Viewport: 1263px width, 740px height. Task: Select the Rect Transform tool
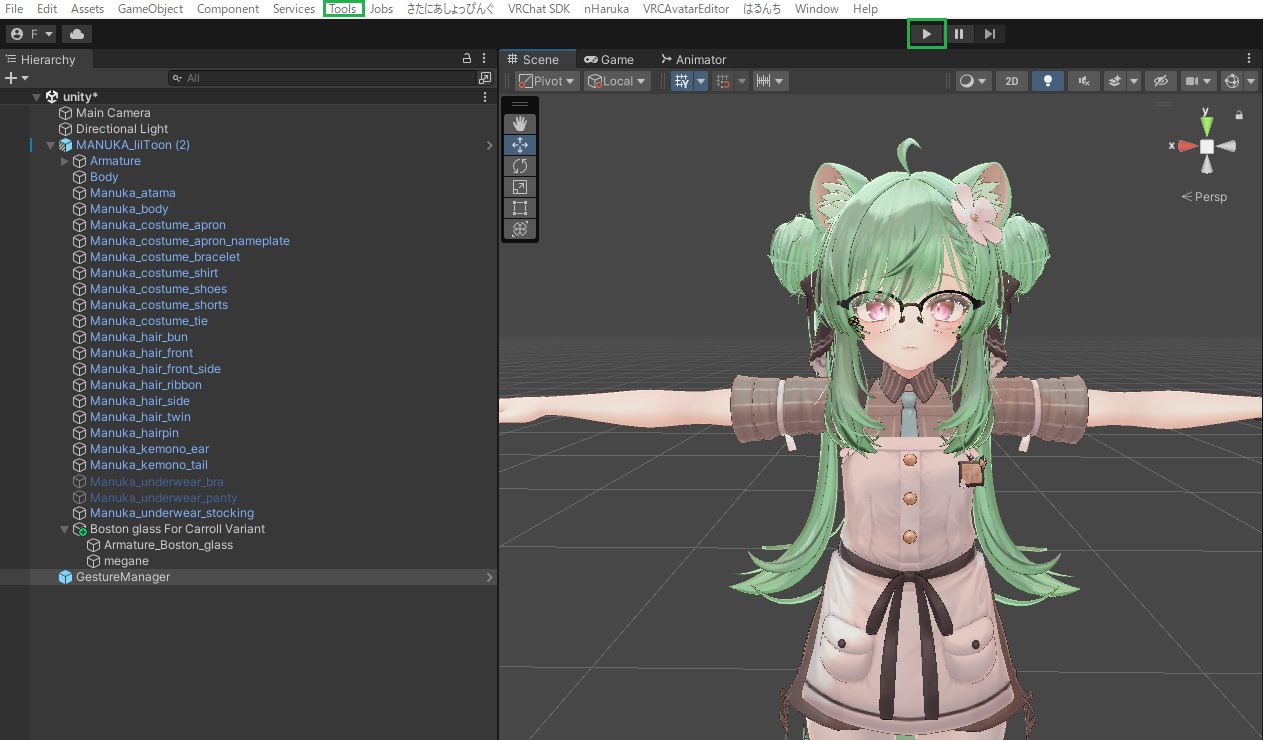[520, 208]
